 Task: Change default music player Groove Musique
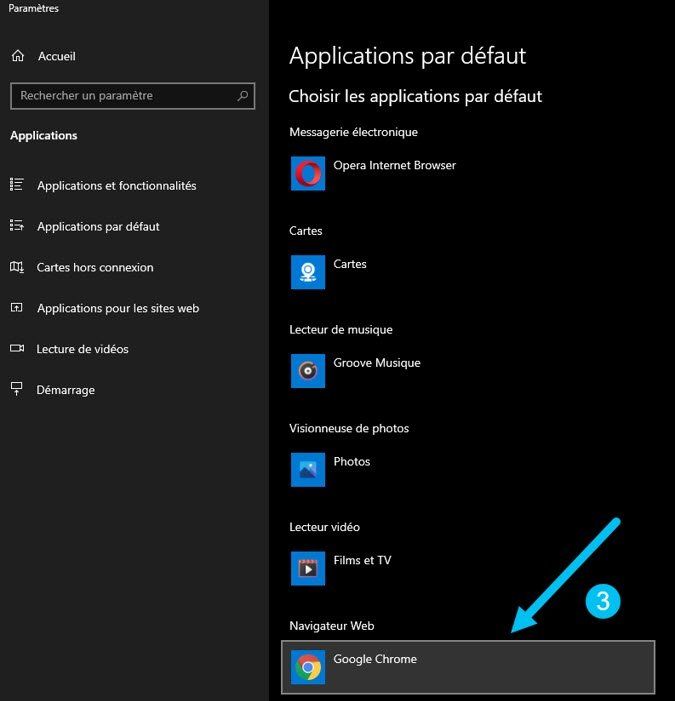click(377, 363)
